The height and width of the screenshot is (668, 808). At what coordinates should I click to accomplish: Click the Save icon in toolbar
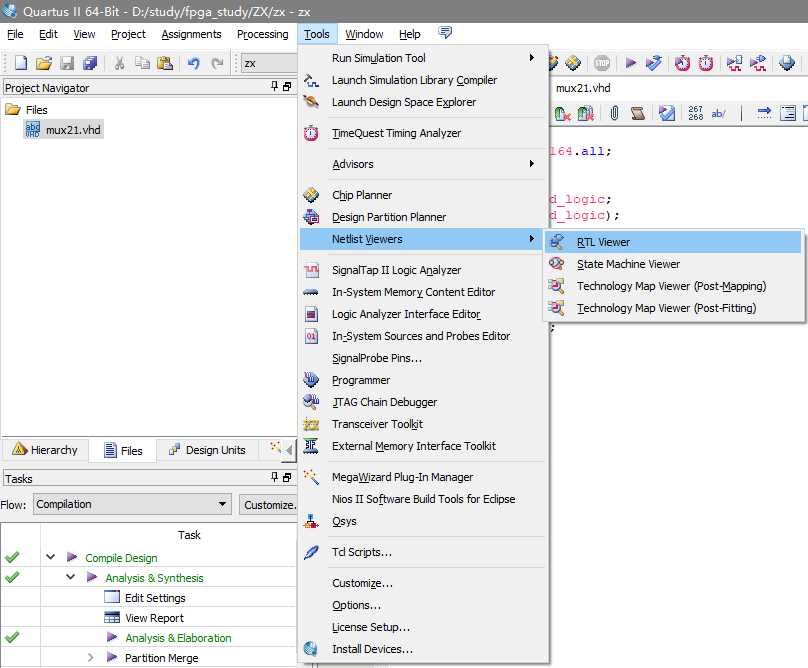67,63
